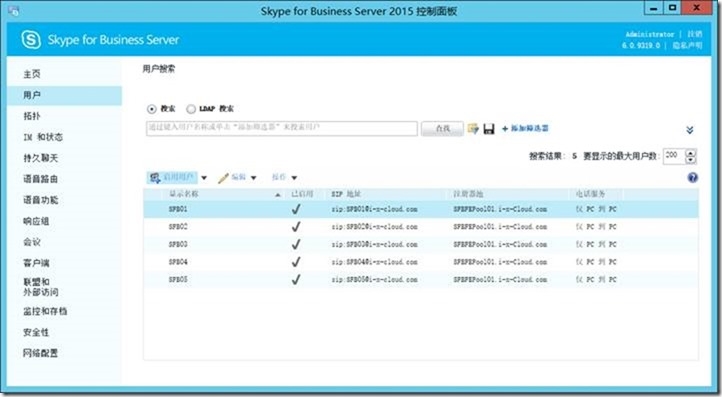Select the SFB04 user row name
This screenshot has width=722, height=397.
click(x=178, y=262)
